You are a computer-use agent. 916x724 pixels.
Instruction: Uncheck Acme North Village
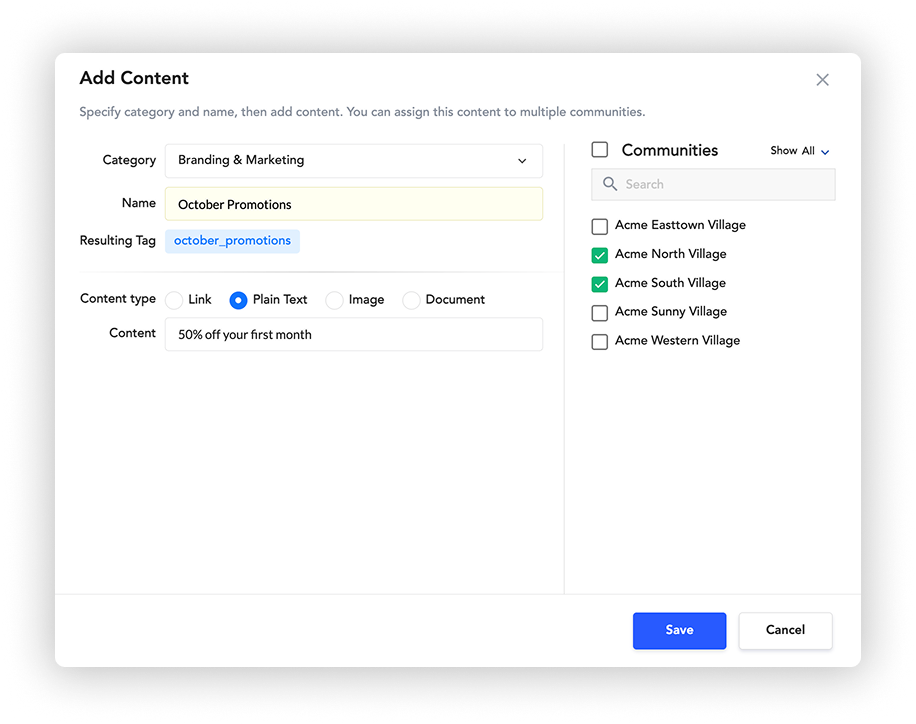pyautogui.click(x=599, y=255)
